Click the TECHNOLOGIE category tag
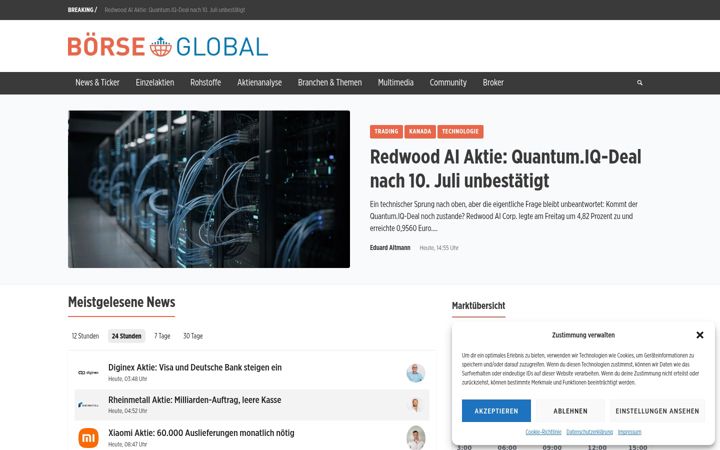Image resolution: width=720 pixels, height=450 pixels. pyautogui.click(x=460, y=132)
